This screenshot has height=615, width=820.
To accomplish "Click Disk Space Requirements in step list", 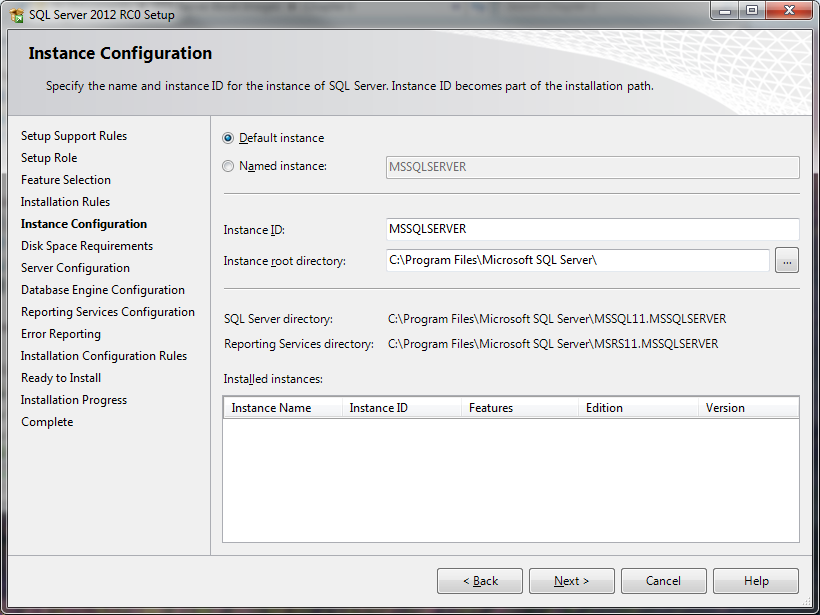I will 87,246.
